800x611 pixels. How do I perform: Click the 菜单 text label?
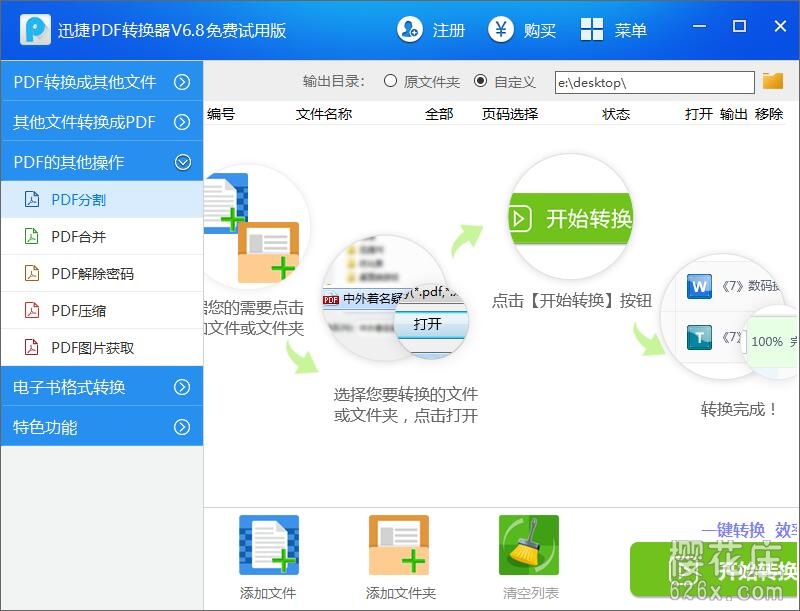pos(631,31)
